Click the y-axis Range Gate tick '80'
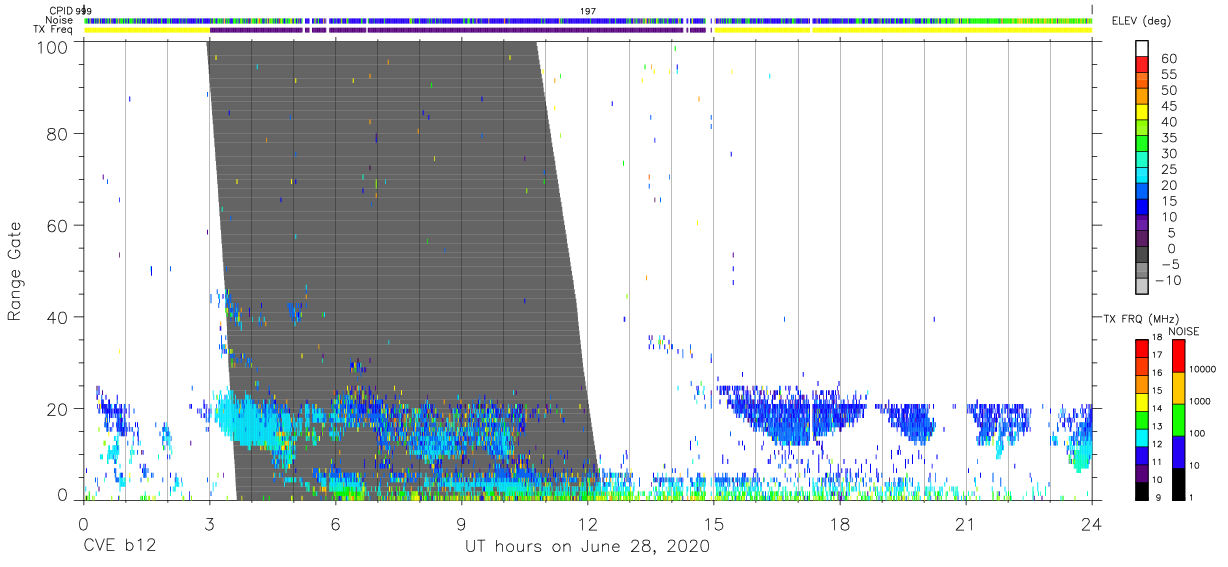The image size is (1228, 567). coord(59,133)
